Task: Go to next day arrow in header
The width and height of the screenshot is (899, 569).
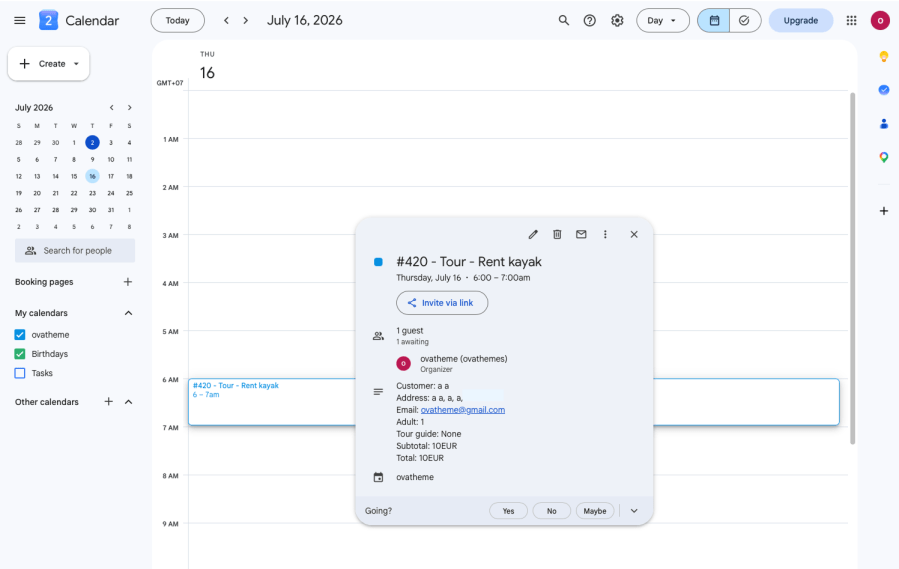Action: [x=245, y=21]
